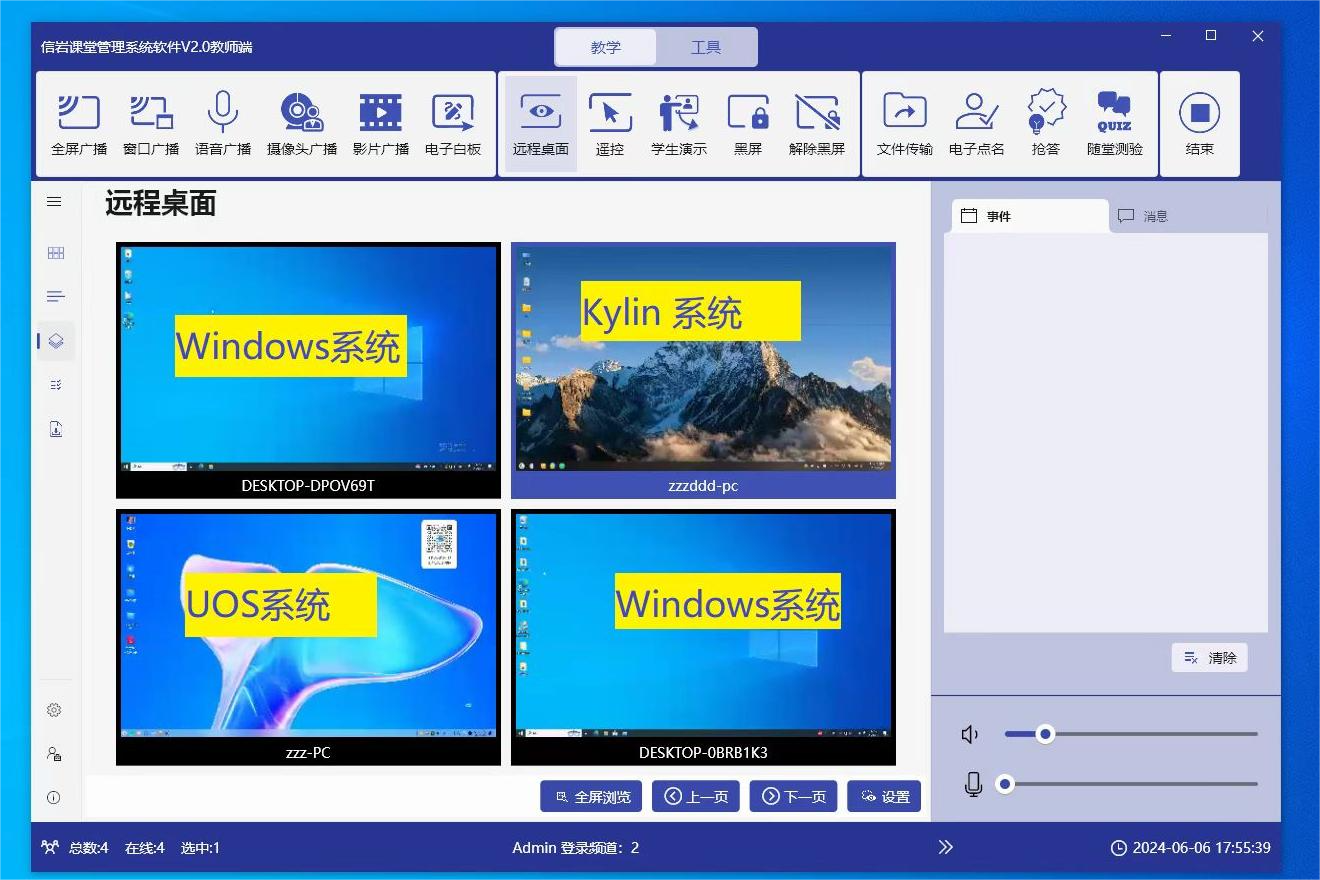Click the Admin 登录频道: 2 text
This screenshot has height=880, width=1320.
point(576,848)
